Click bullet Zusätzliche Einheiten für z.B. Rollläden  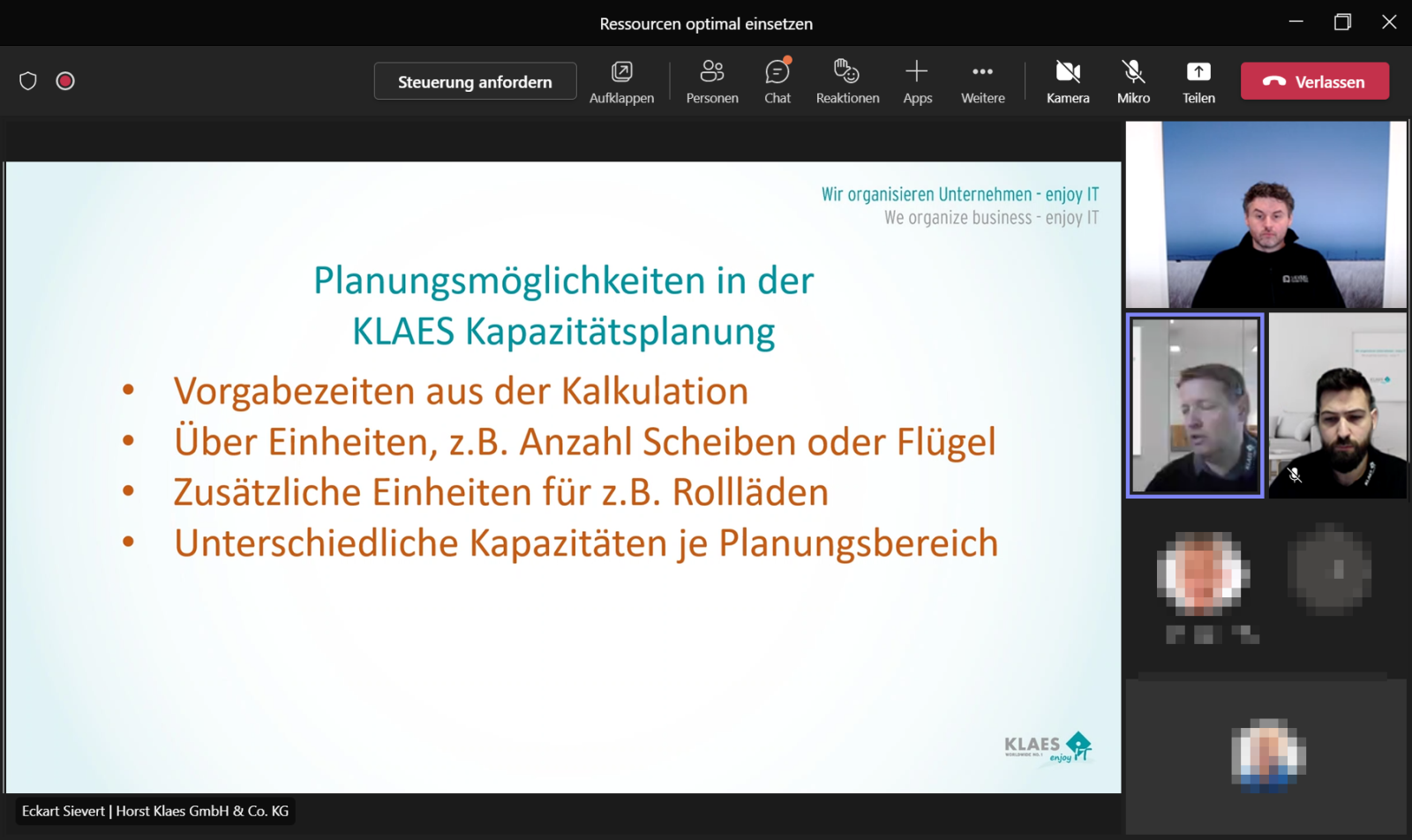(500, 492)
